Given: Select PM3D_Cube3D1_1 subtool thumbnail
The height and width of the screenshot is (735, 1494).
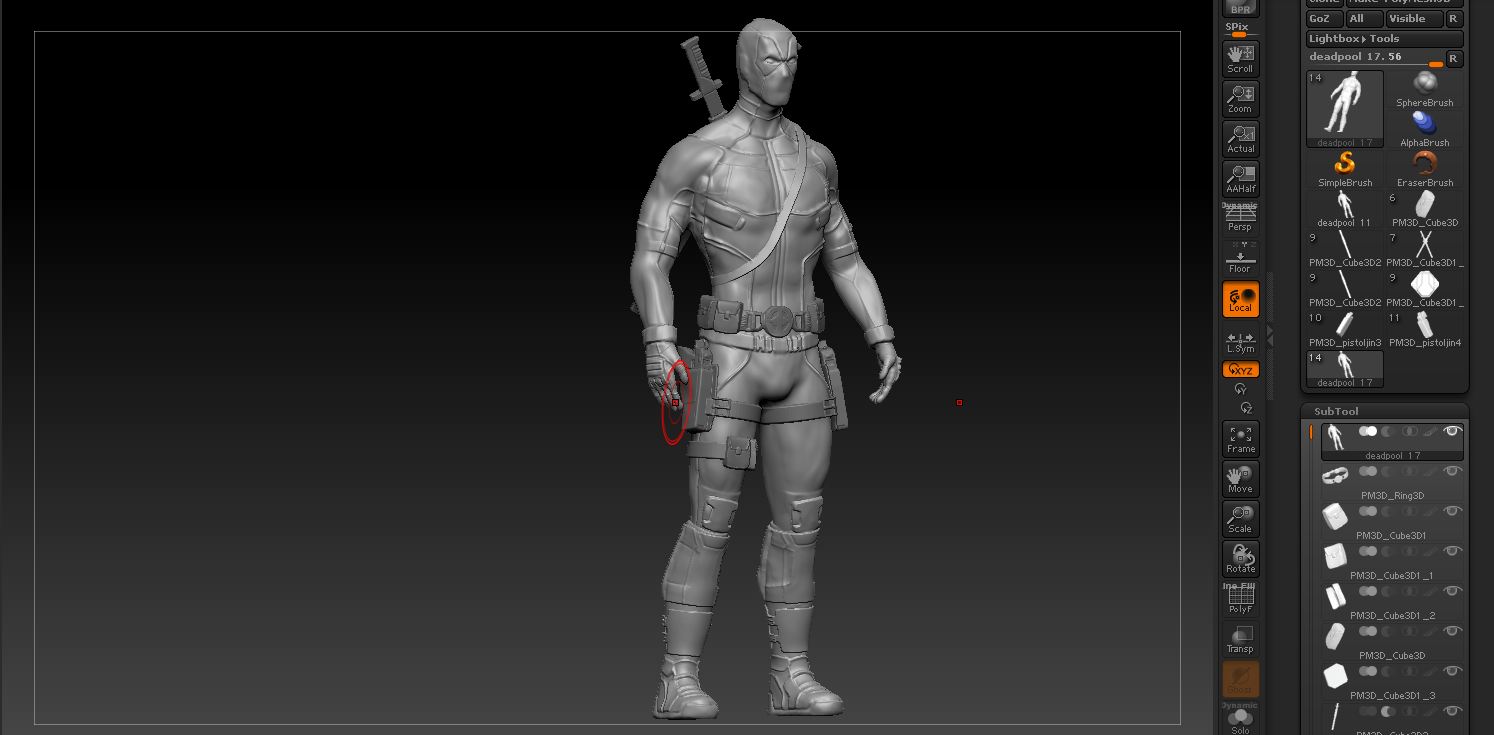Looking at the screenshot, I should pos(1335,557).
